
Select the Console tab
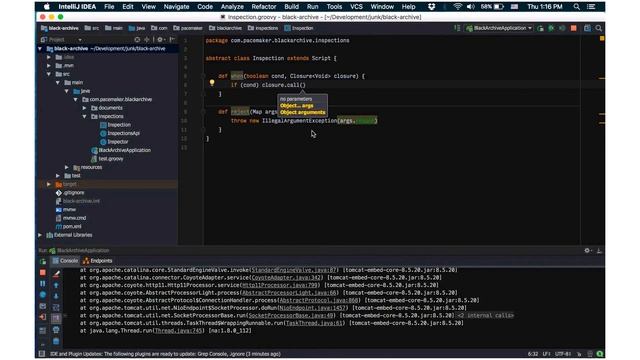click(65, 261)
